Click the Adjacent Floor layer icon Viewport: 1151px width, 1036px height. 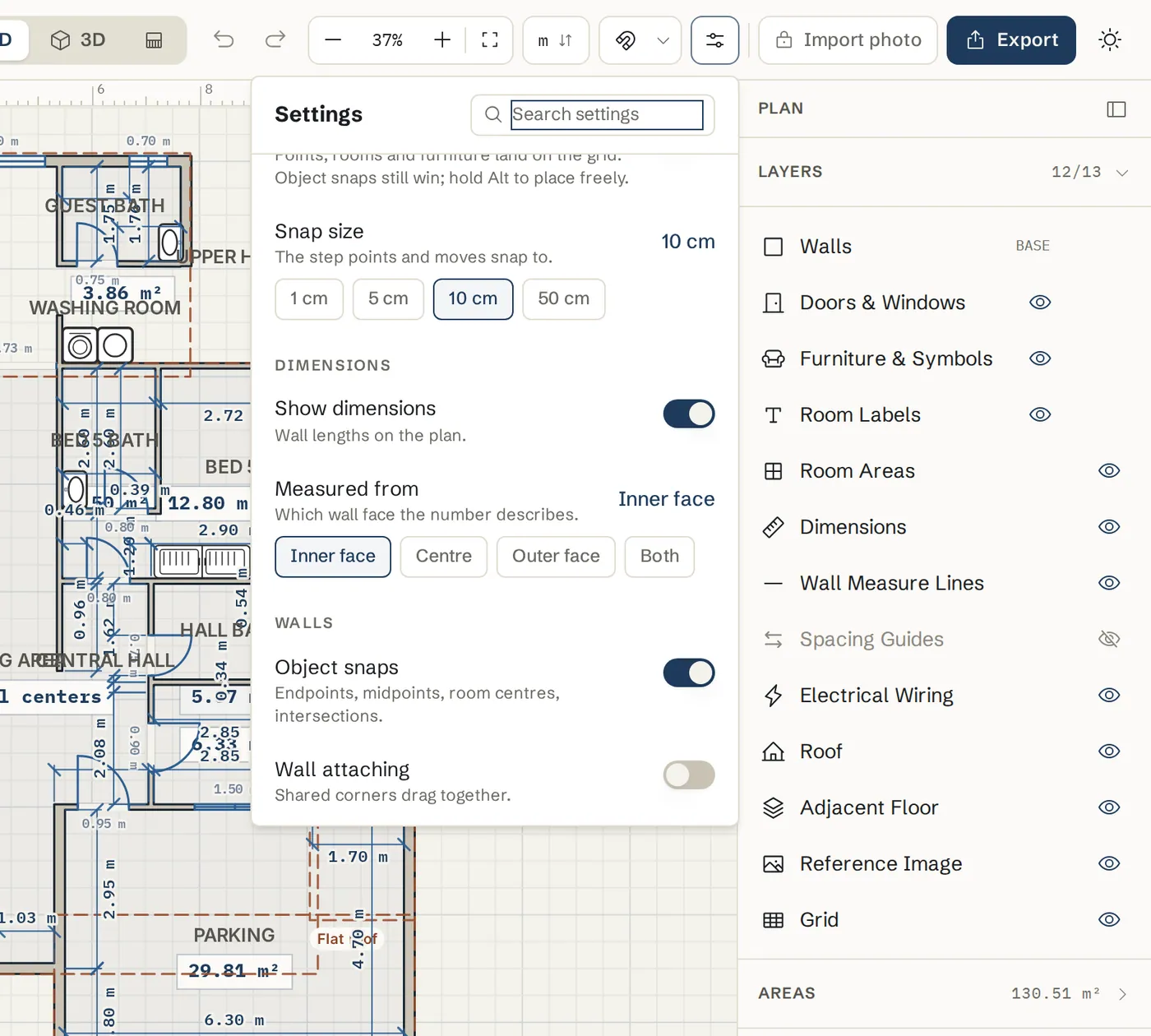pos(773,807)
